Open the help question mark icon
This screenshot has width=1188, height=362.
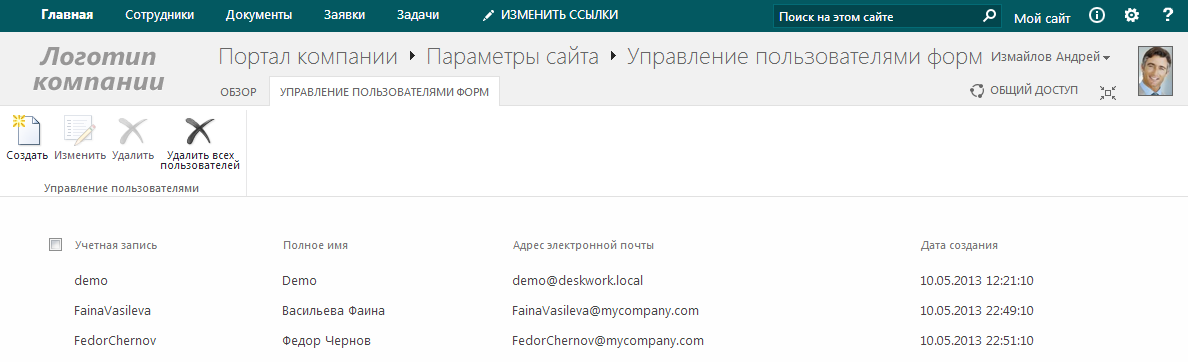(x=1168, y=15)
